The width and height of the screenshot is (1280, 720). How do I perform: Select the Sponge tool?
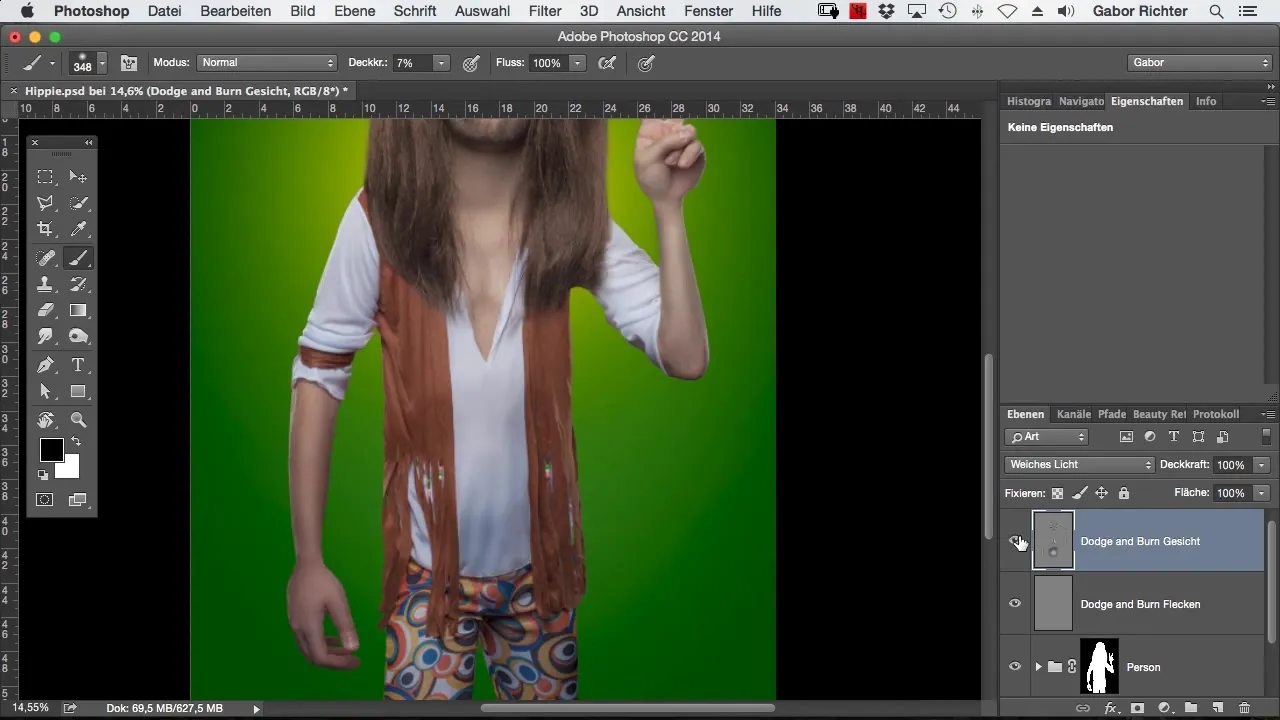click(78, 337)
